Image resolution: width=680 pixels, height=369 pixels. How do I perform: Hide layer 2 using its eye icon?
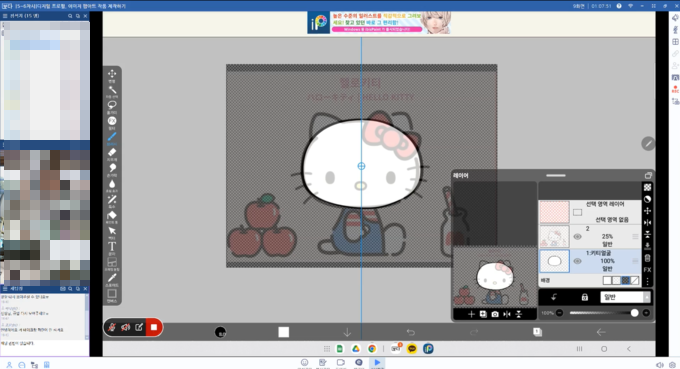pos(577,237)
